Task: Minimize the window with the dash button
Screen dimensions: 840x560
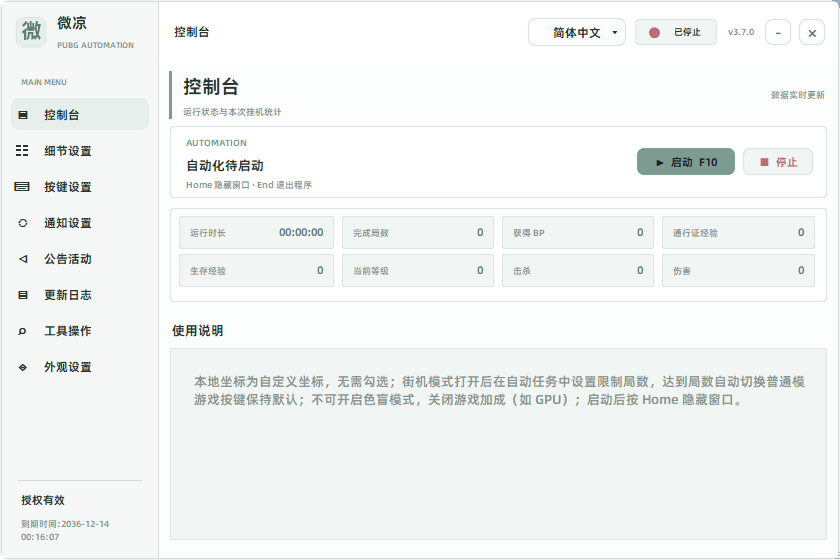Action: 778,33
